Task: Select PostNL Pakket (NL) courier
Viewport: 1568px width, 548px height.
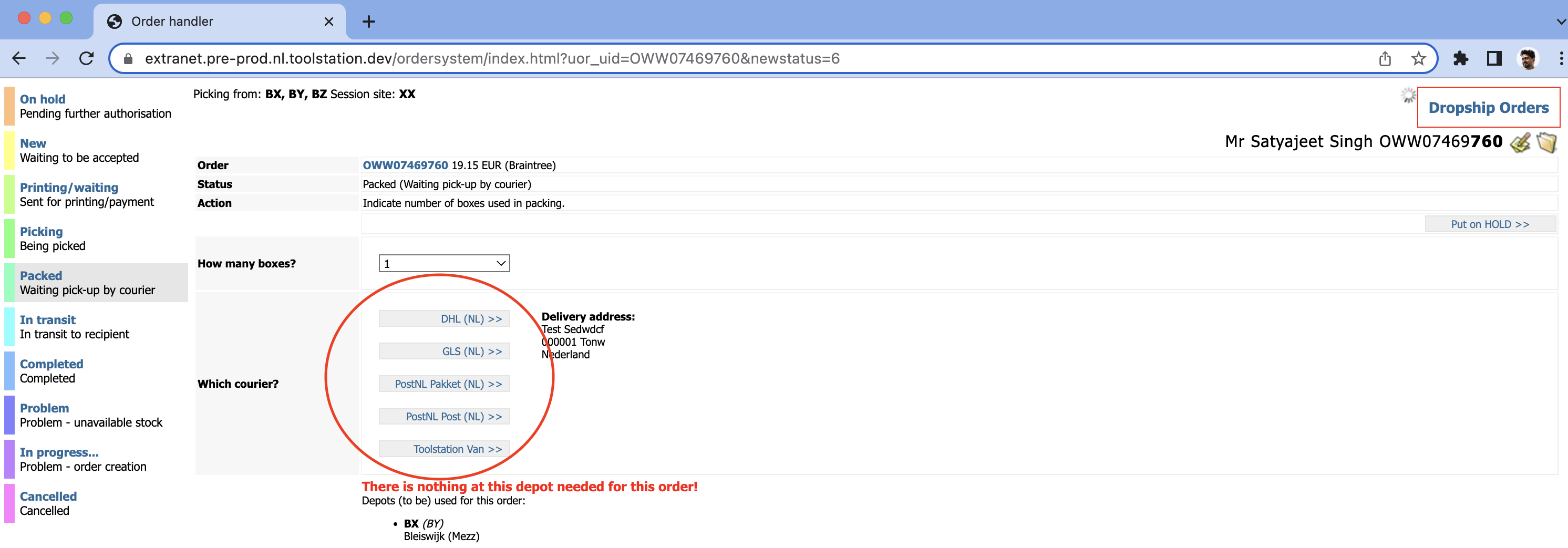Action: [445, 384]
